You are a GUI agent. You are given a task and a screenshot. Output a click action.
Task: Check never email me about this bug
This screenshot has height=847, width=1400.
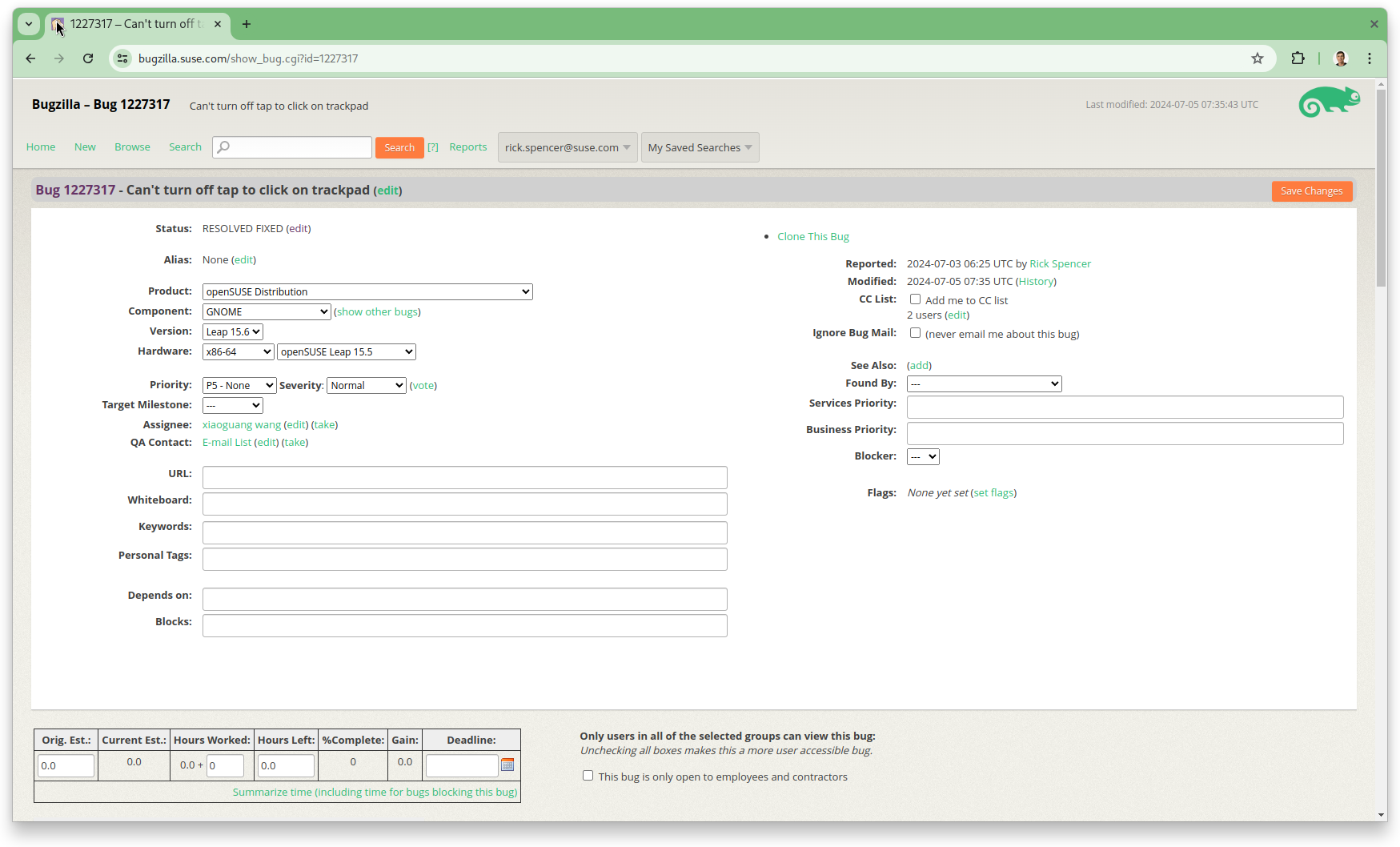pyautogui.click(x=915, y=332)
